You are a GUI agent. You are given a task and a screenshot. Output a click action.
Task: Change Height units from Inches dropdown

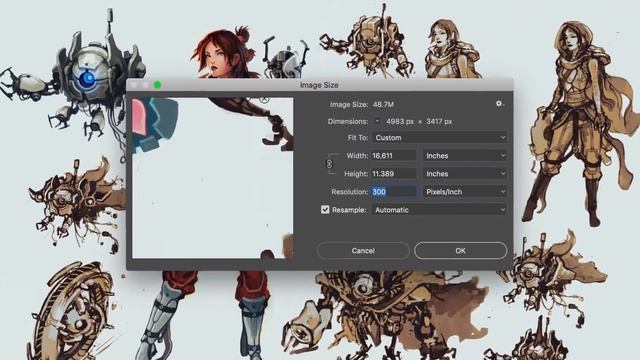tap(465, 173)
